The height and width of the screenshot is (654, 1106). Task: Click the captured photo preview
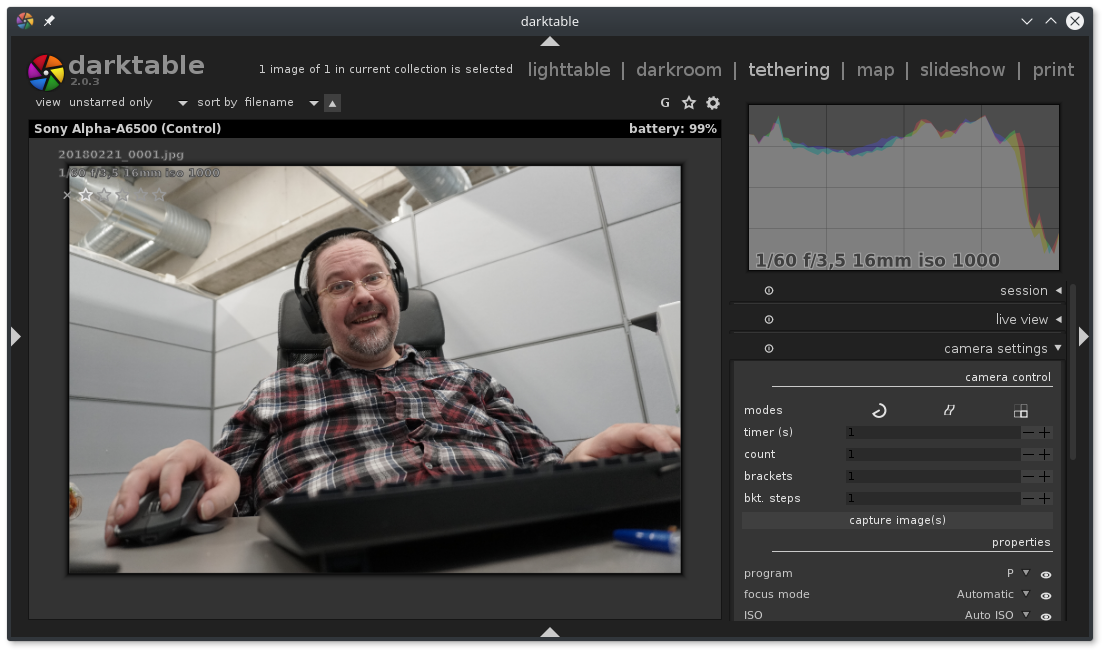pyautogui.click(x=375, y=370)
